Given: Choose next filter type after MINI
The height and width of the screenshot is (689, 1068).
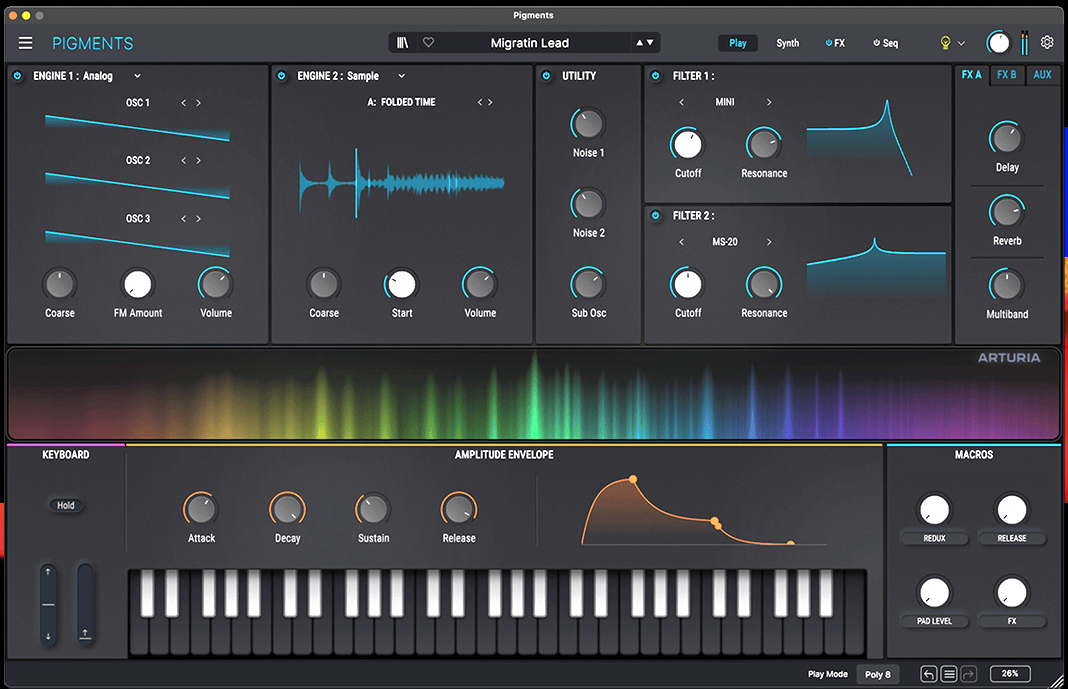Looking at the screenshot, I should [x=769, y=102].
